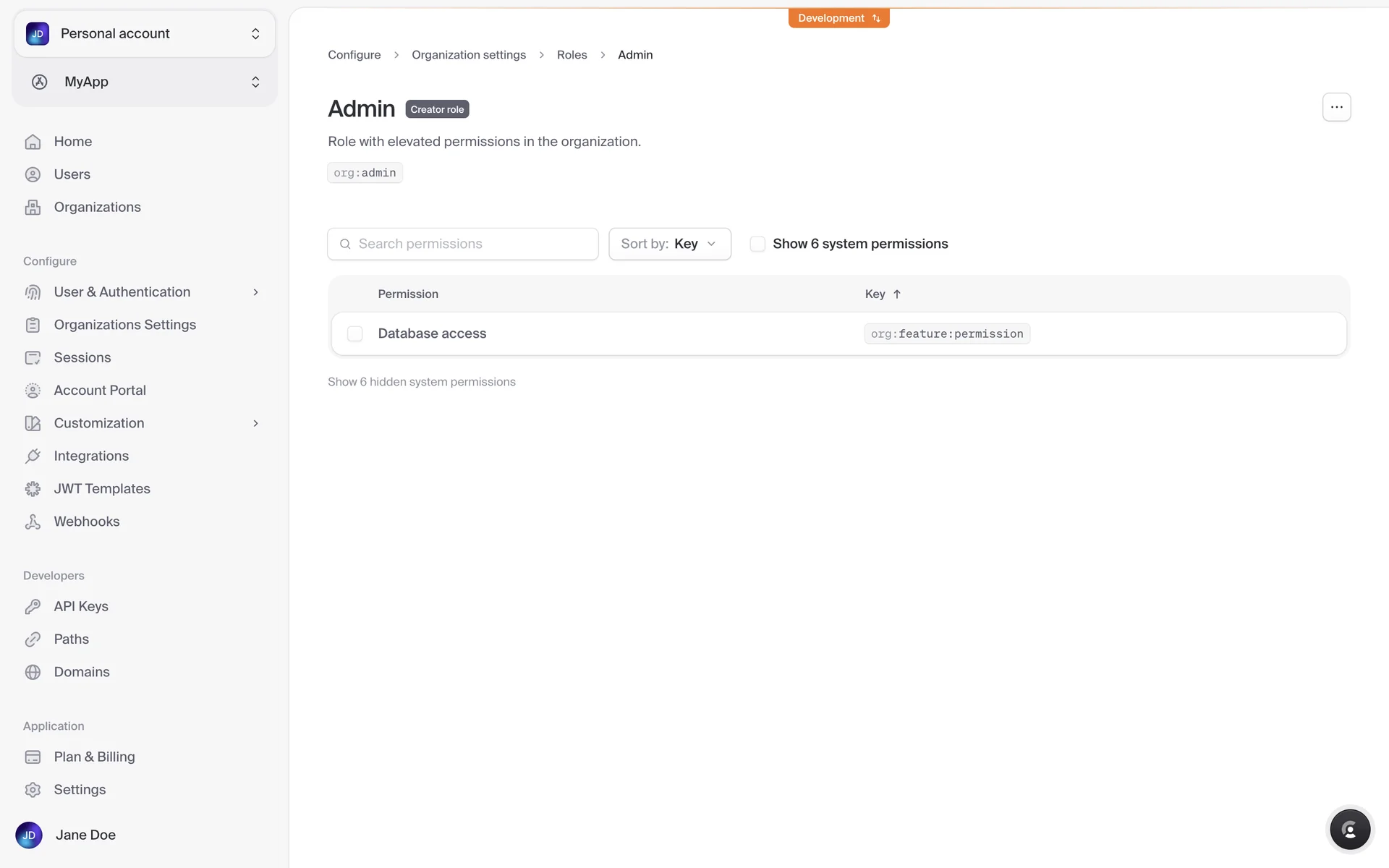Expand User & Authentication submenu
The image size is (1389, 868).
(x=255, y=292)
